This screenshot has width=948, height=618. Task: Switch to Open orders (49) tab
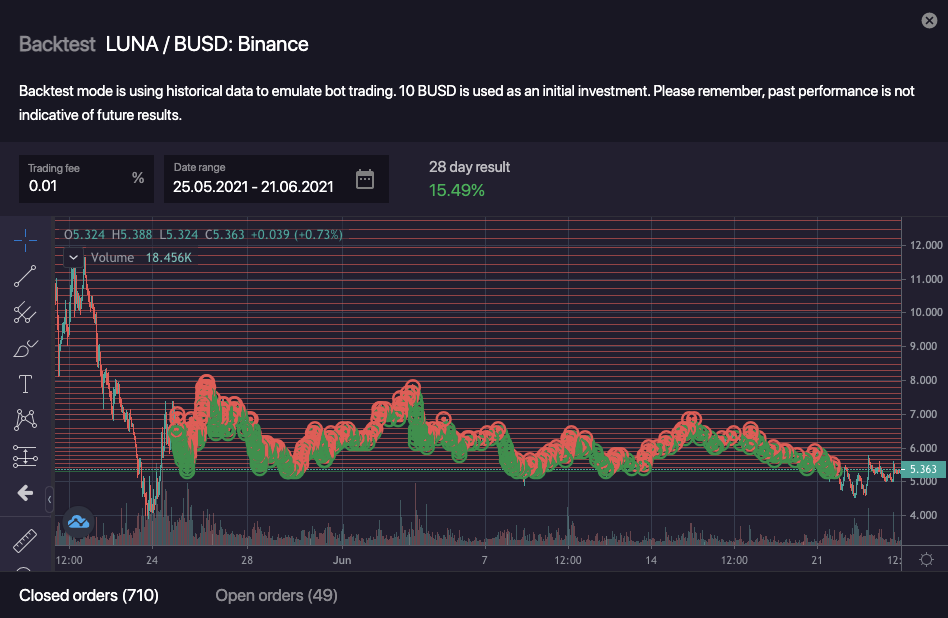(x=276, y=596)
